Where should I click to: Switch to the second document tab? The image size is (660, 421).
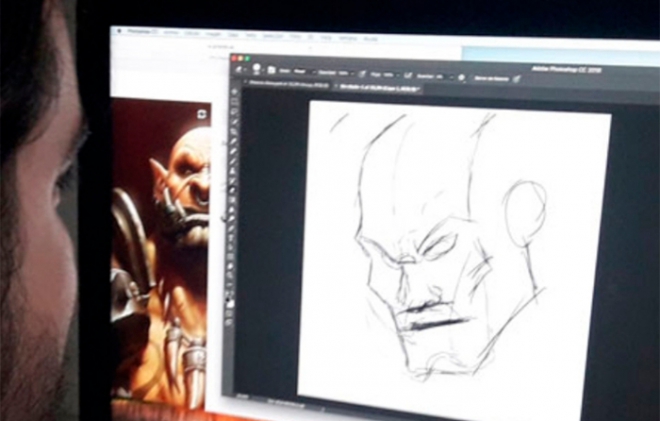[378, 88]
